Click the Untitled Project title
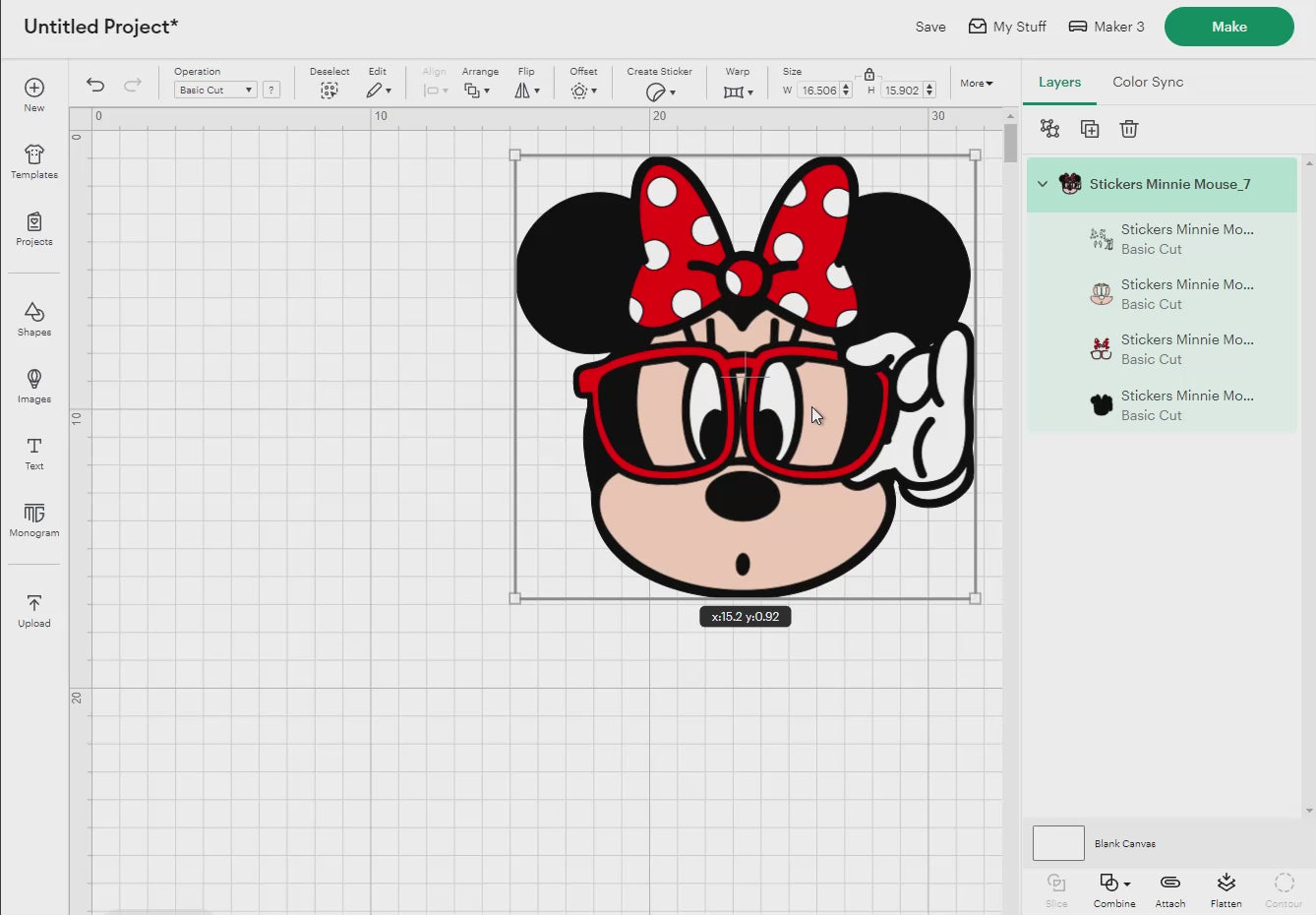Viewport: 1316px width, 915px height. (x=101, y=27)
